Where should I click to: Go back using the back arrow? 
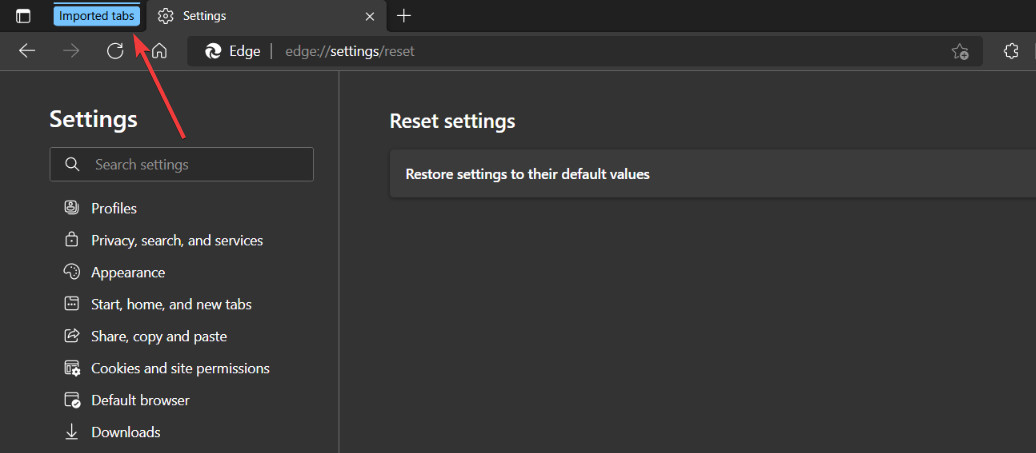click(x=27, y=51)
